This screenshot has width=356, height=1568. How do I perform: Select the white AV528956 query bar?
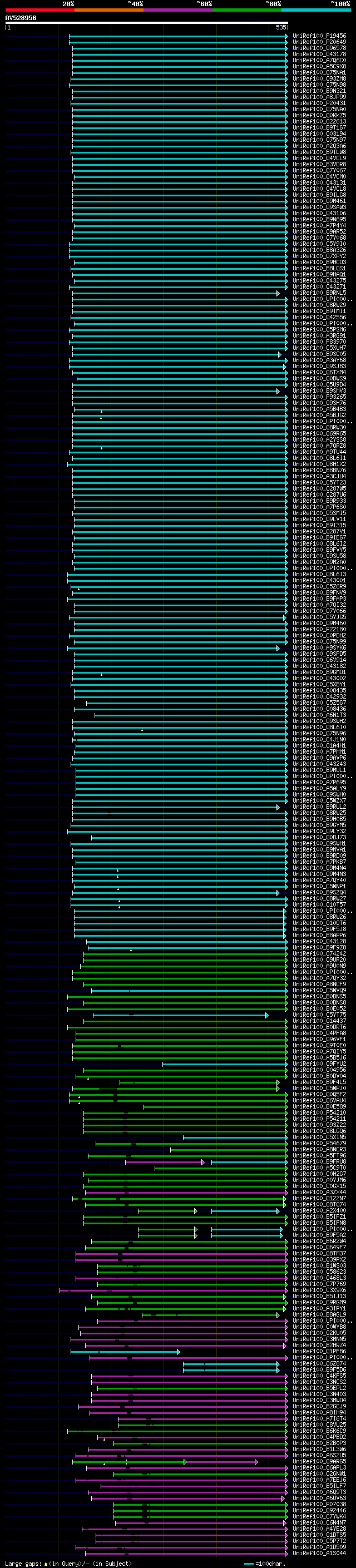point(147,23)
